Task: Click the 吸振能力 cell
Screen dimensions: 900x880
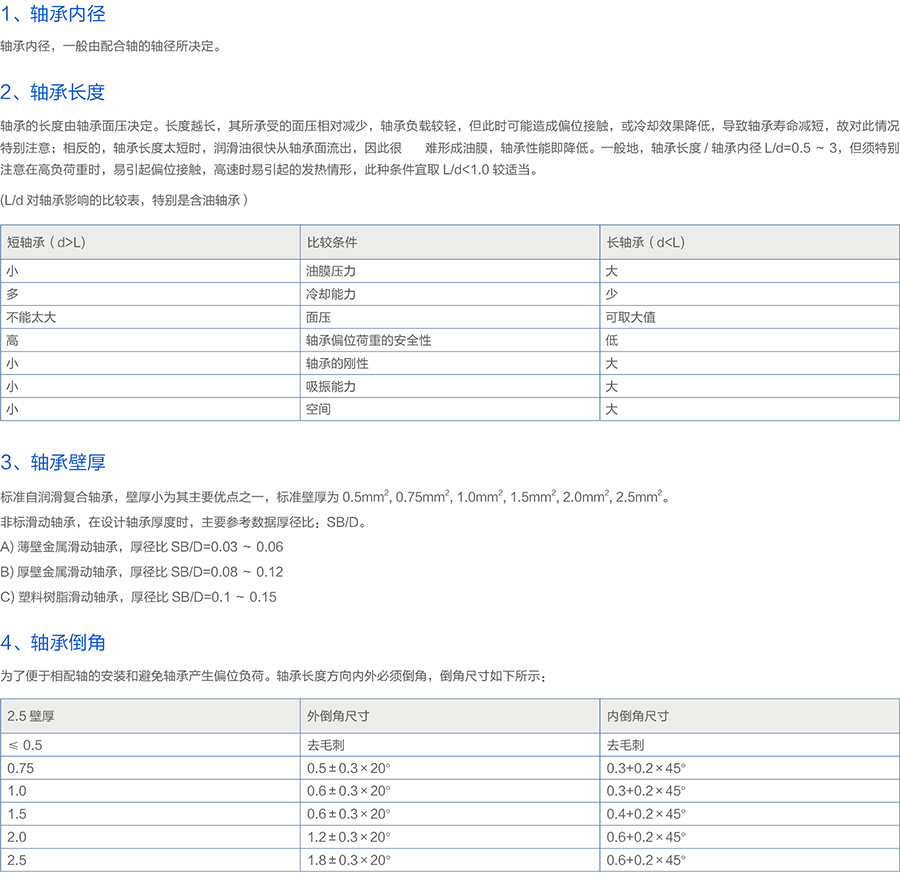Action: pos(450,386)
